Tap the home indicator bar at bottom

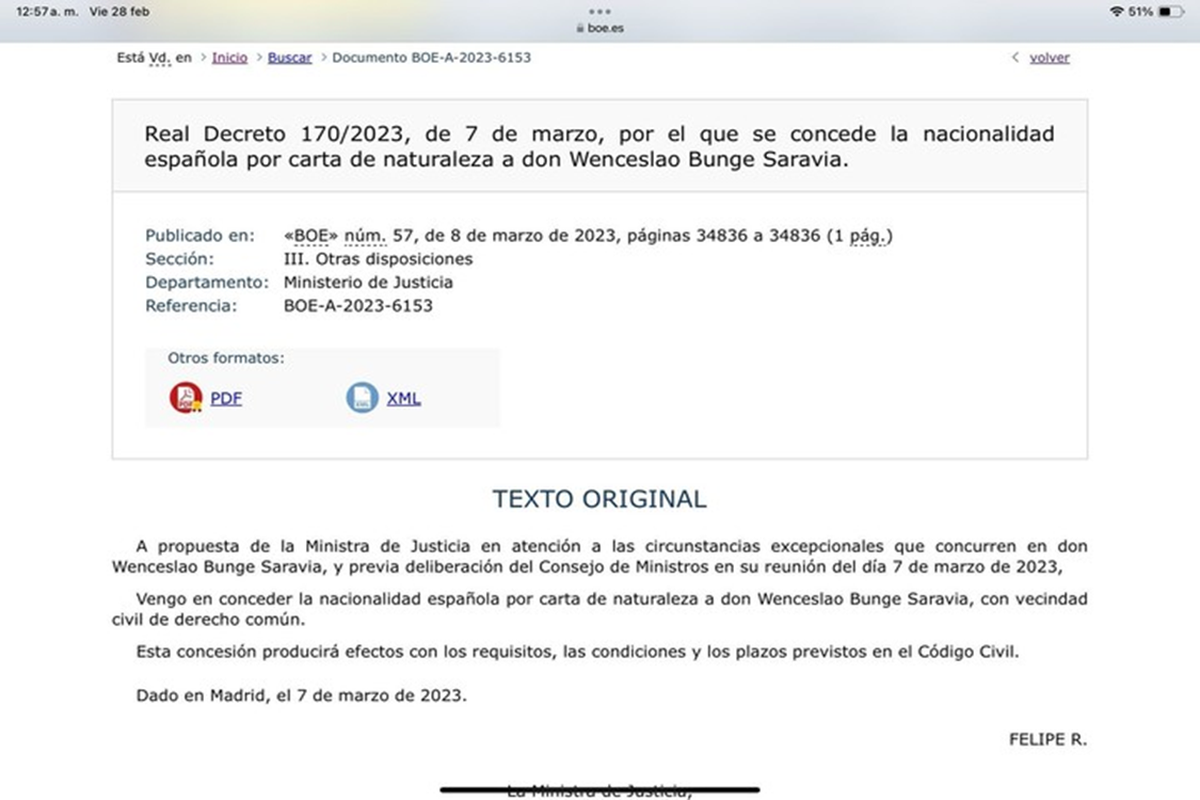[x=599, y=789]
